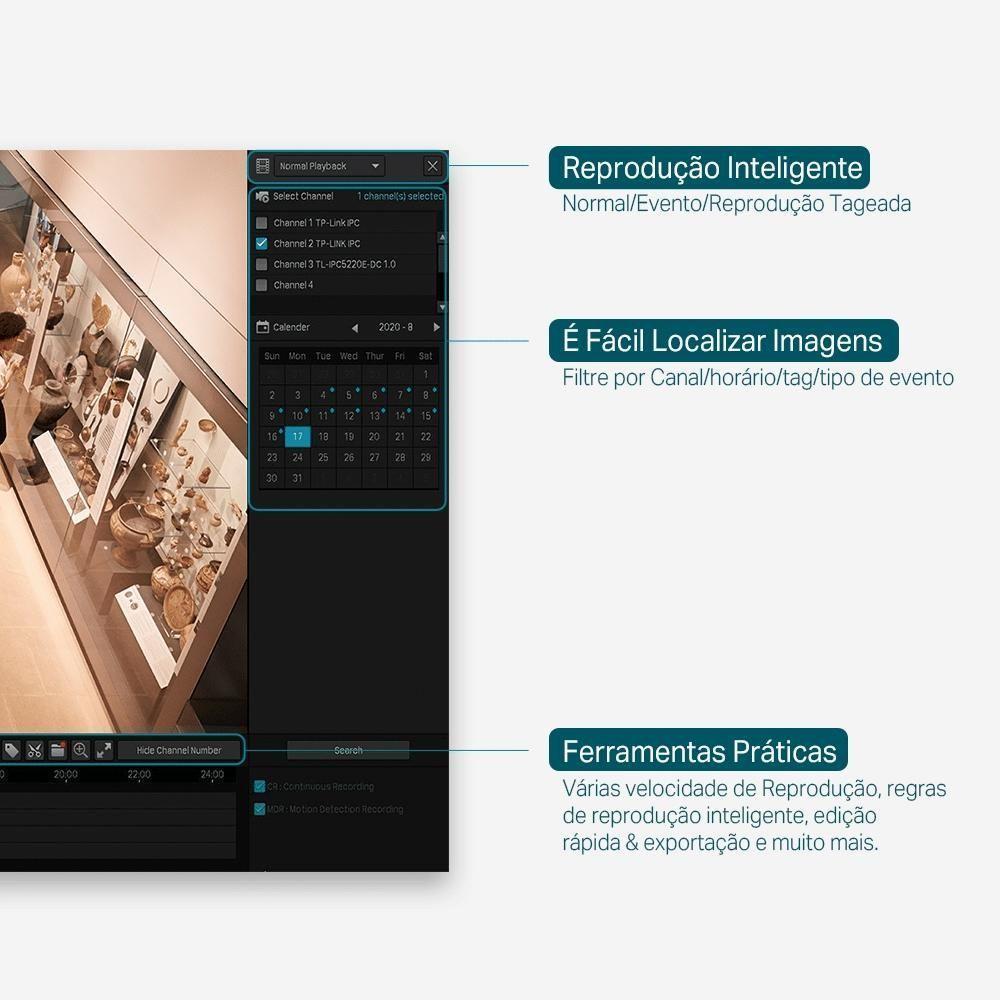Go to previous month in calendar

click(354, 328)
